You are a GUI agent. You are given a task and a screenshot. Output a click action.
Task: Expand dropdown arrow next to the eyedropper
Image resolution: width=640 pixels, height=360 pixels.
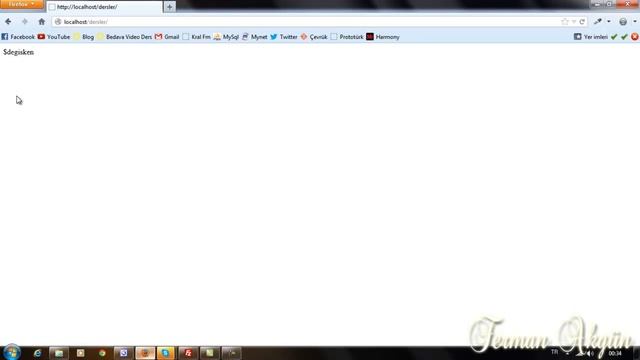[x=609, y=22]
